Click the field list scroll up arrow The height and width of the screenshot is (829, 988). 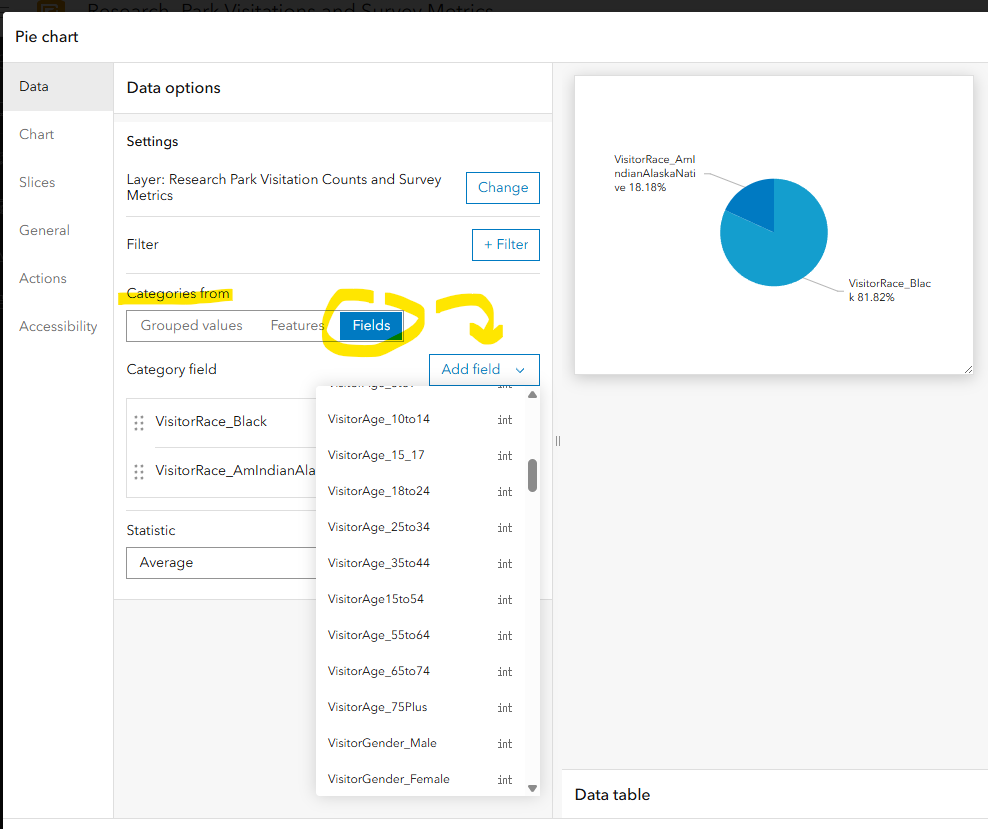(x=532, y=395)
